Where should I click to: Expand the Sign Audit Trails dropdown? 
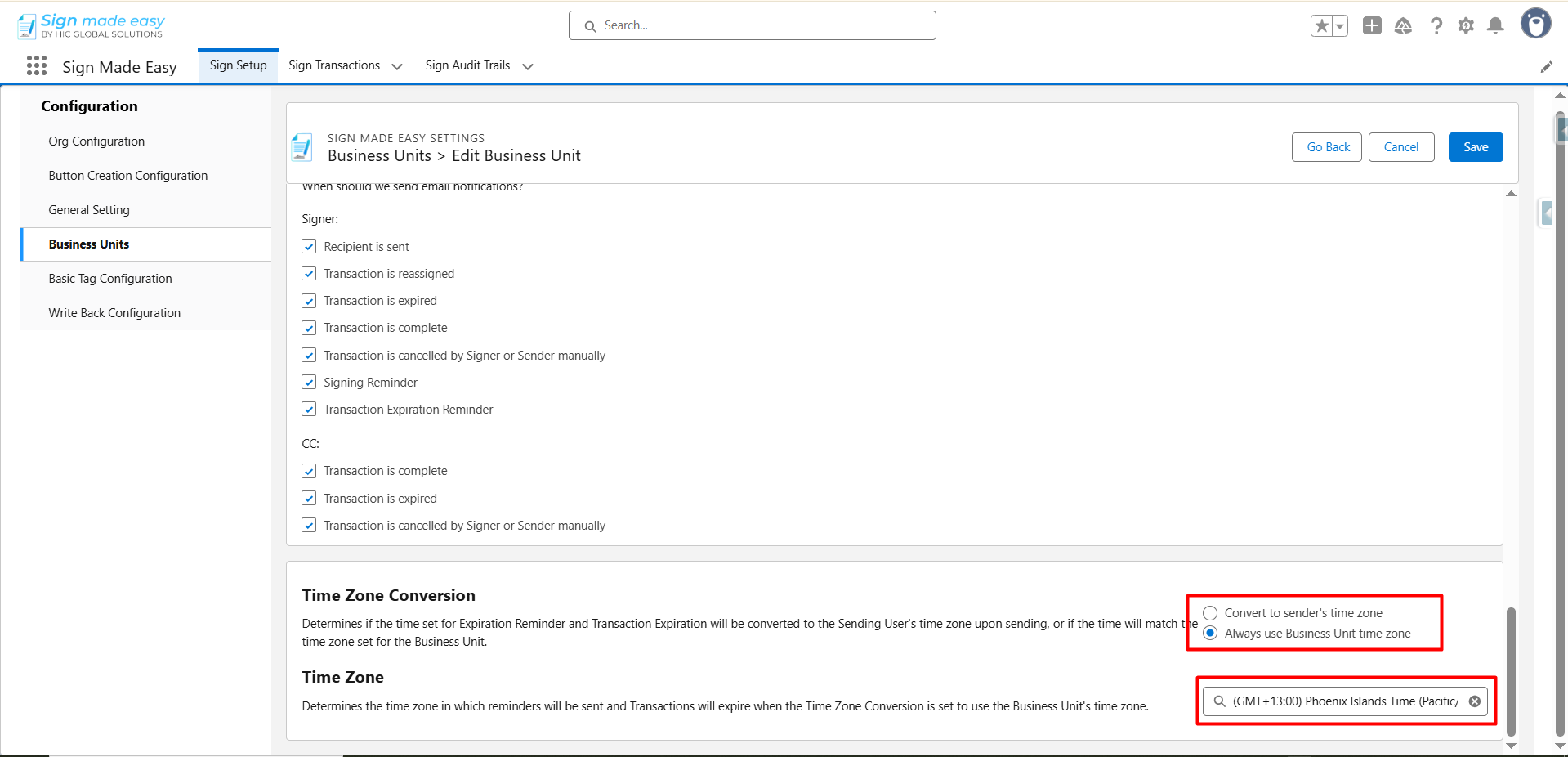(528, 67)
